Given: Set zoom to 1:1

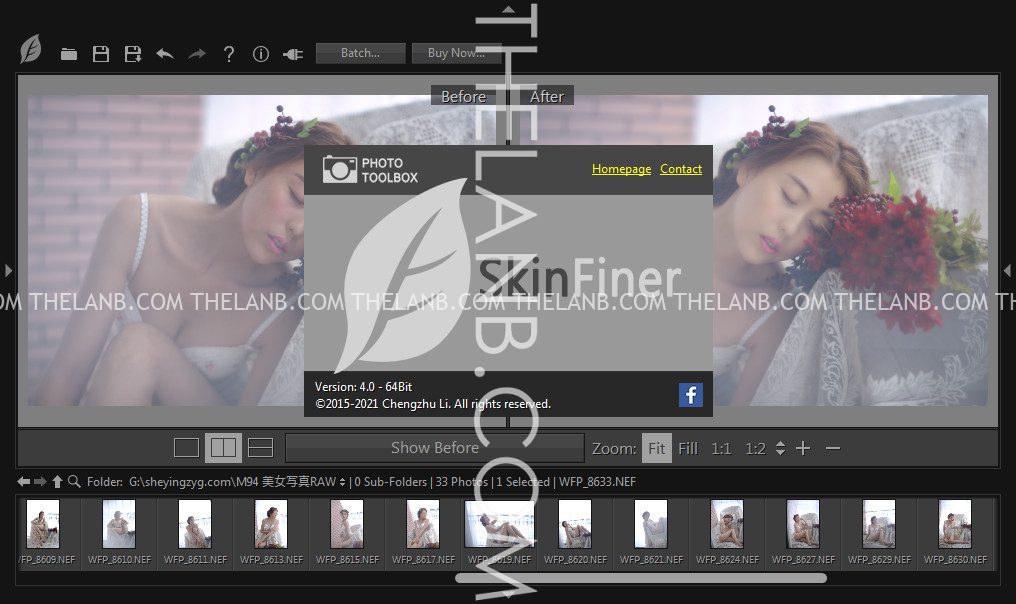Looking at the screenshot, I should (721, 449).
